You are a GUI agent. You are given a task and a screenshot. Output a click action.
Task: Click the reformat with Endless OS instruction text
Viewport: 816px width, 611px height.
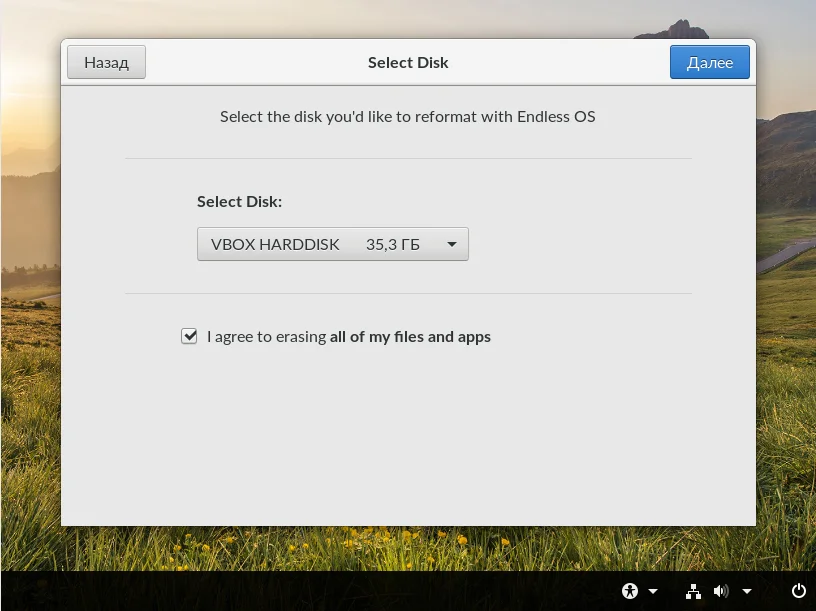(x=407, y=117)
